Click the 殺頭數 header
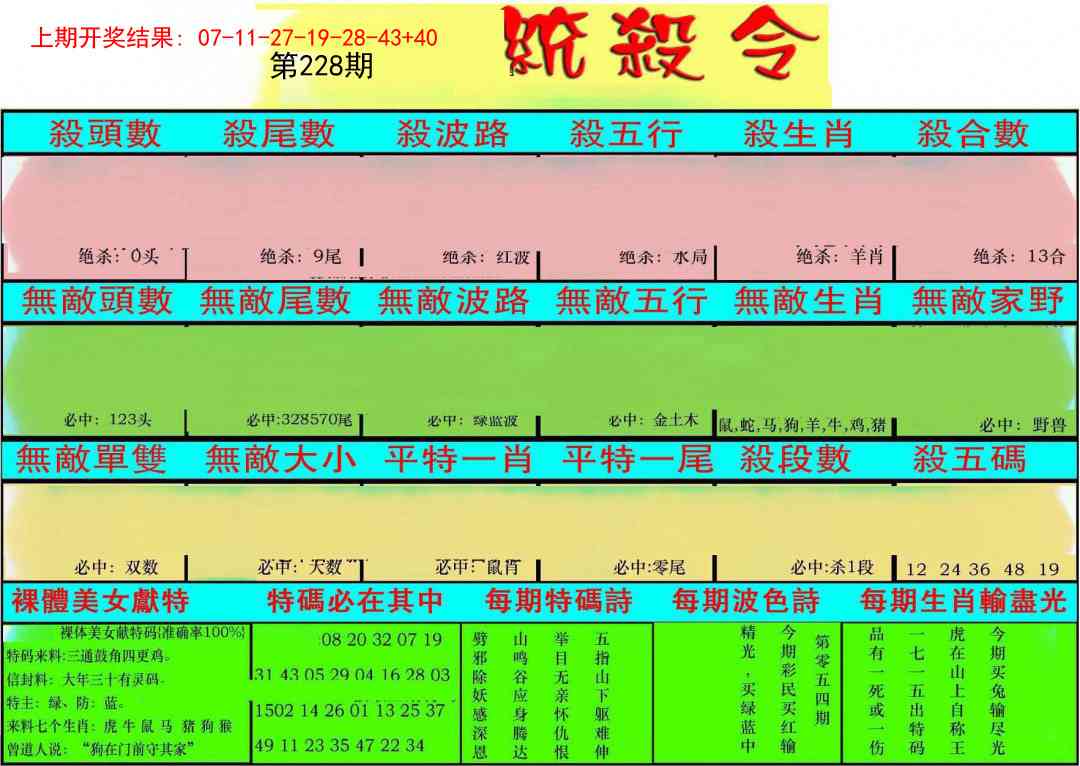This screenshot has height=766, width=1080. point(105,133)
